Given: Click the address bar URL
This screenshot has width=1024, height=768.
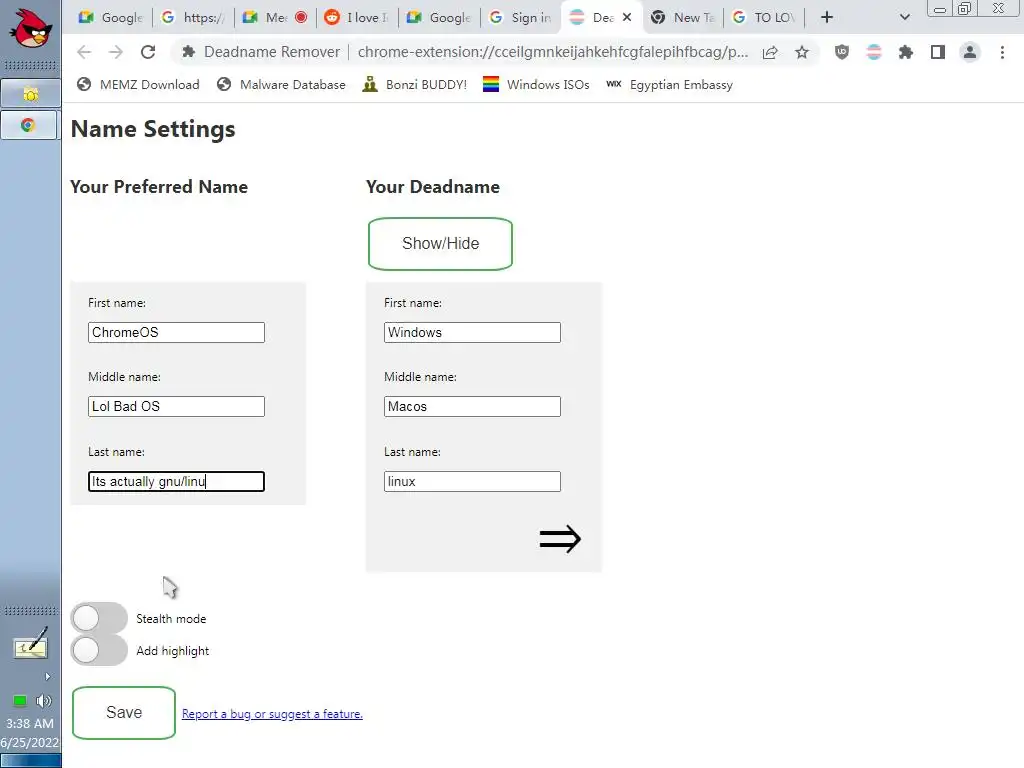Looking at the screenshot, I should pyautogui.click(x=552, y=52).
